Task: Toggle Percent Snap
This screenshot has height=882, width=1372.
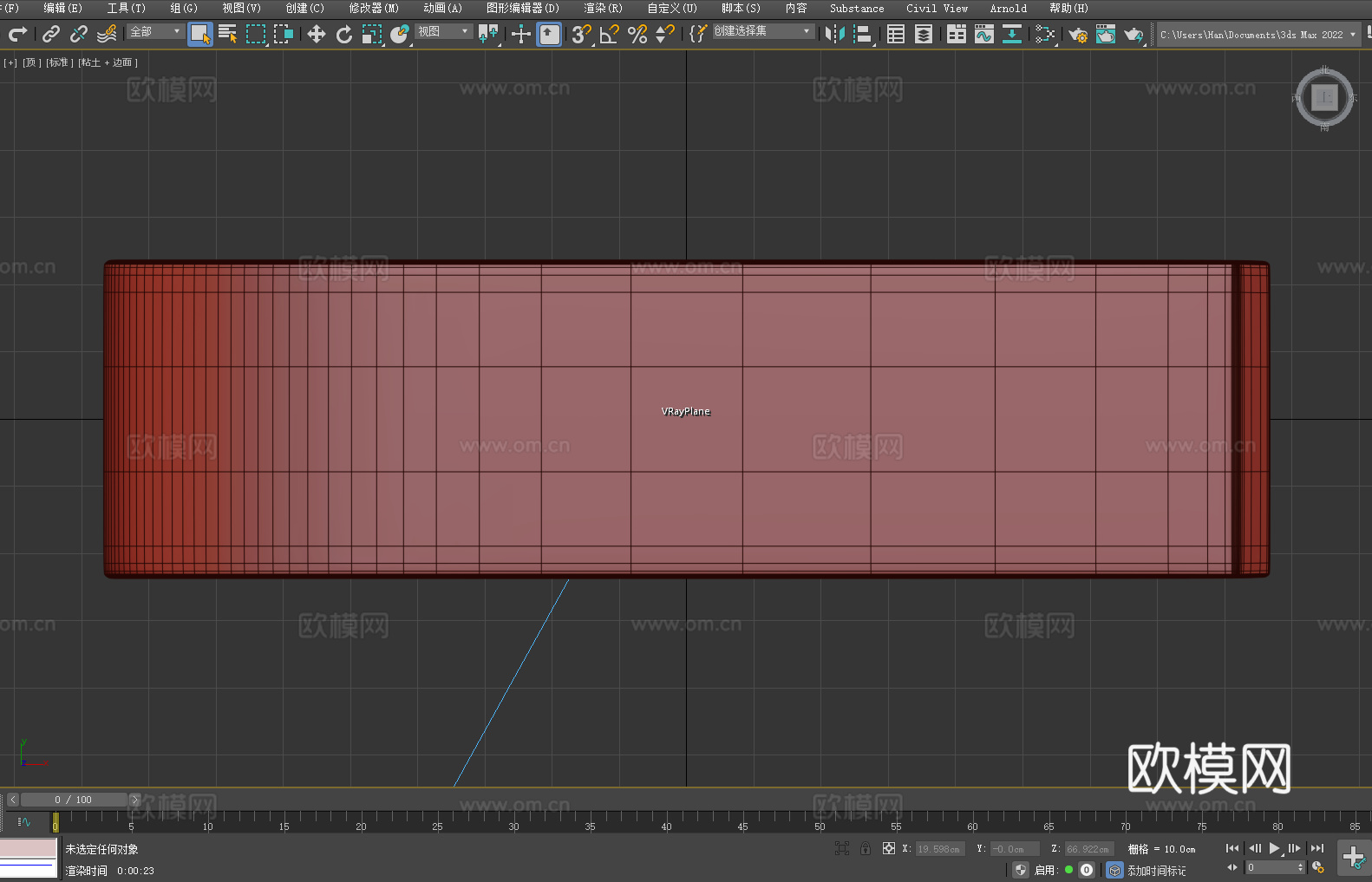Action: coord(637,34)
